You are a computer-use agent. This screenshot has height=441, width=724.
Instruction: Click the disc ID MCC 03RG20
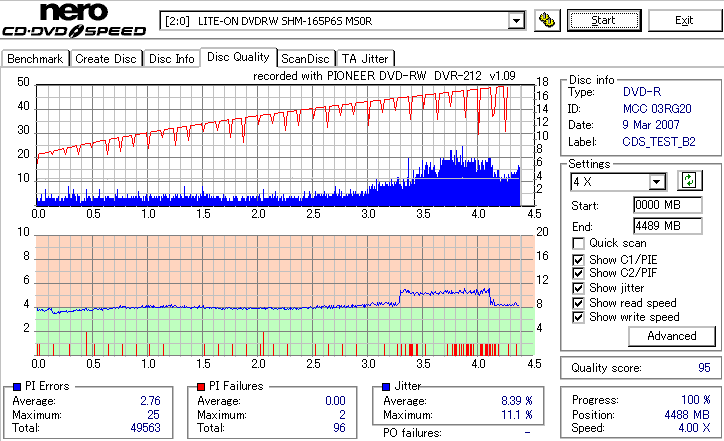click(x=657, y=109)
